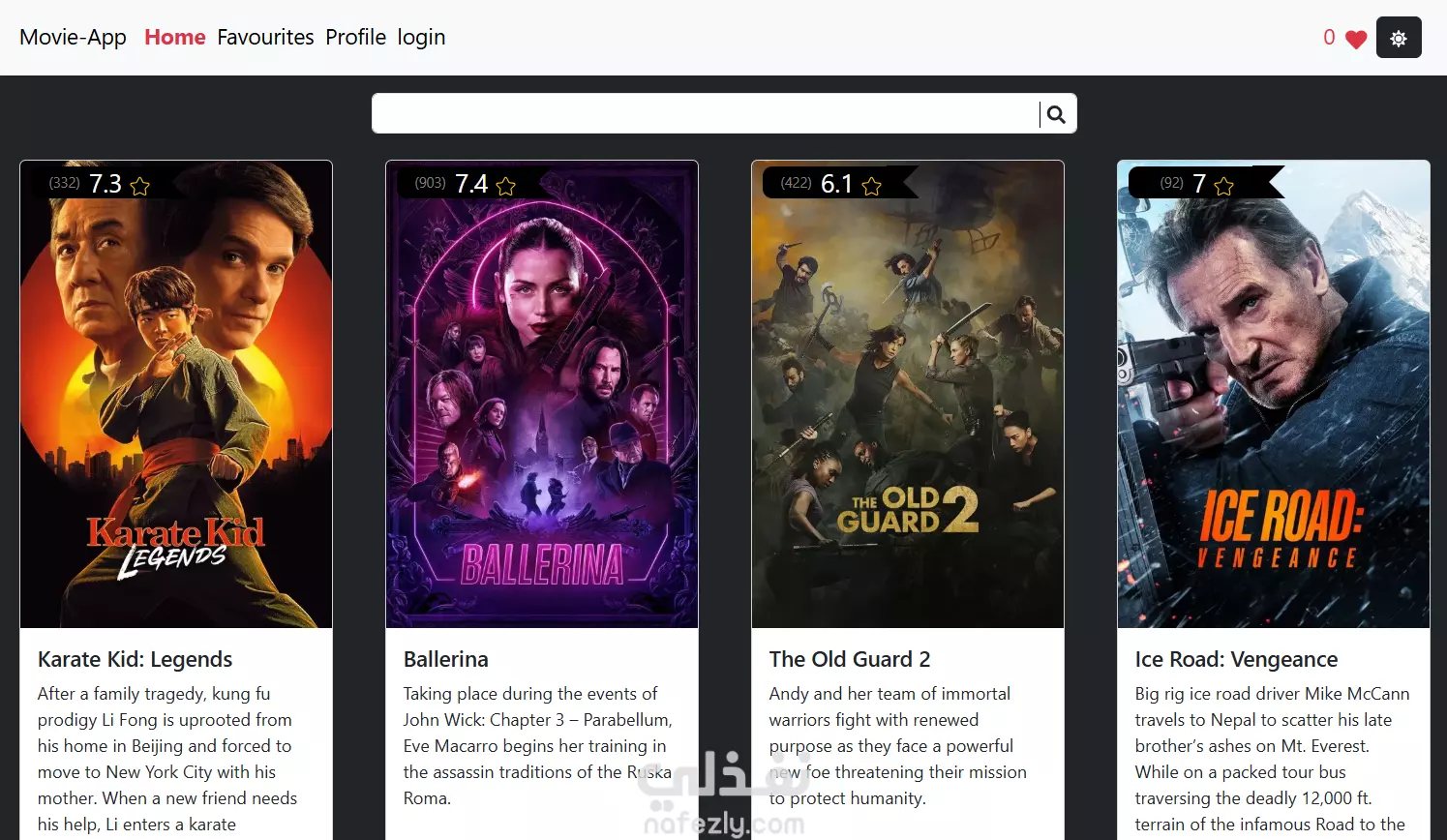Click the (903) vote count
The width and height of the screenshot is (1447, 840).
(x=431, y=183)
